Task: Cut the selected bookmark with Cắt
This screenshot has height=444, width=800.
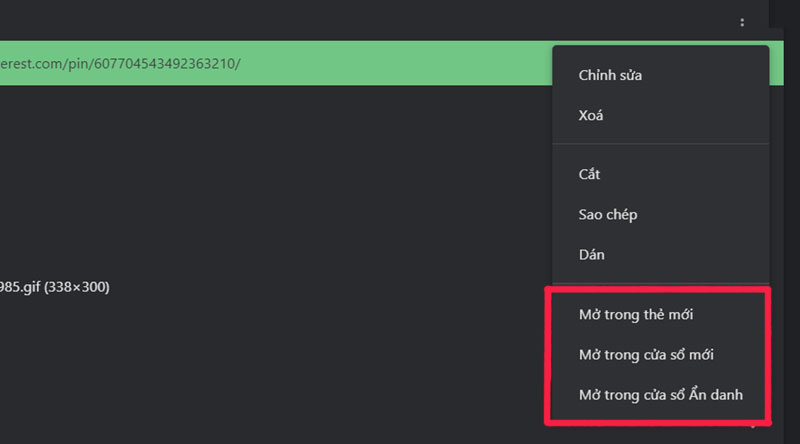Action: [589, 175]
